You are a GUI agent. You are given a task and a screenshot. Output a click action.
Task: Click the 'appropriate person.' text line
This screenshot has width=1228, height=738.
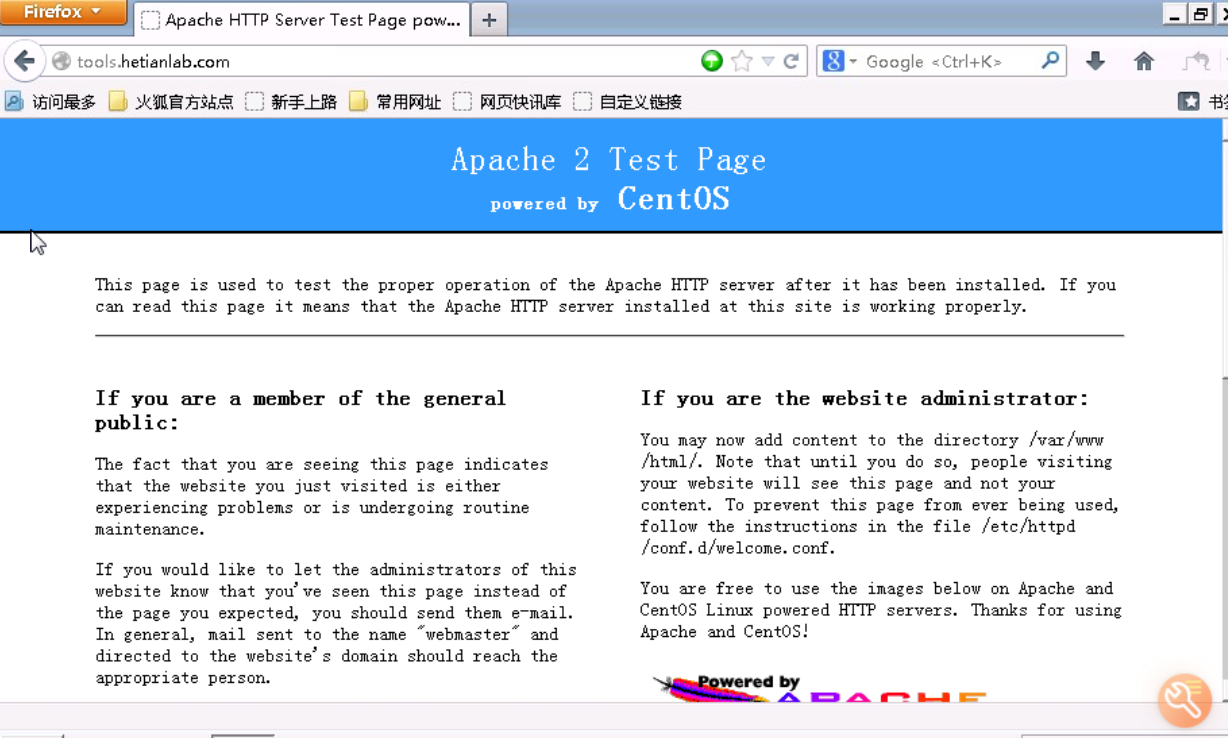pos(183,678)
